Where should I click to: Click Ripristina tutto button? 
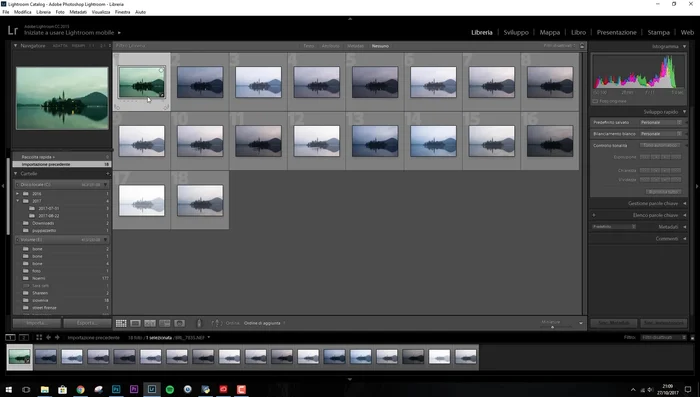coord(663,192)
